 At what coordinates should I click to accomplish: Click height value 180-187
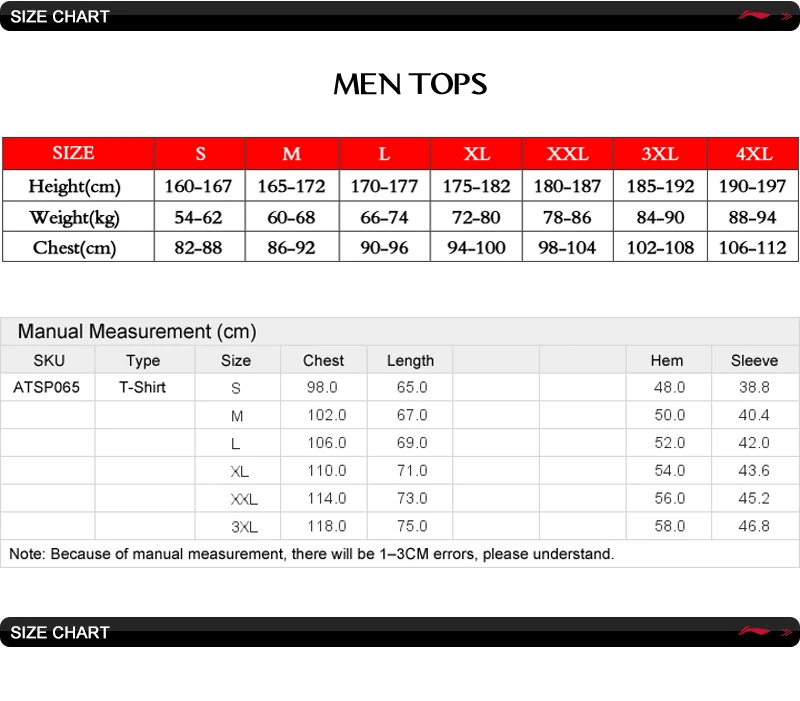(x=567, y=186)
